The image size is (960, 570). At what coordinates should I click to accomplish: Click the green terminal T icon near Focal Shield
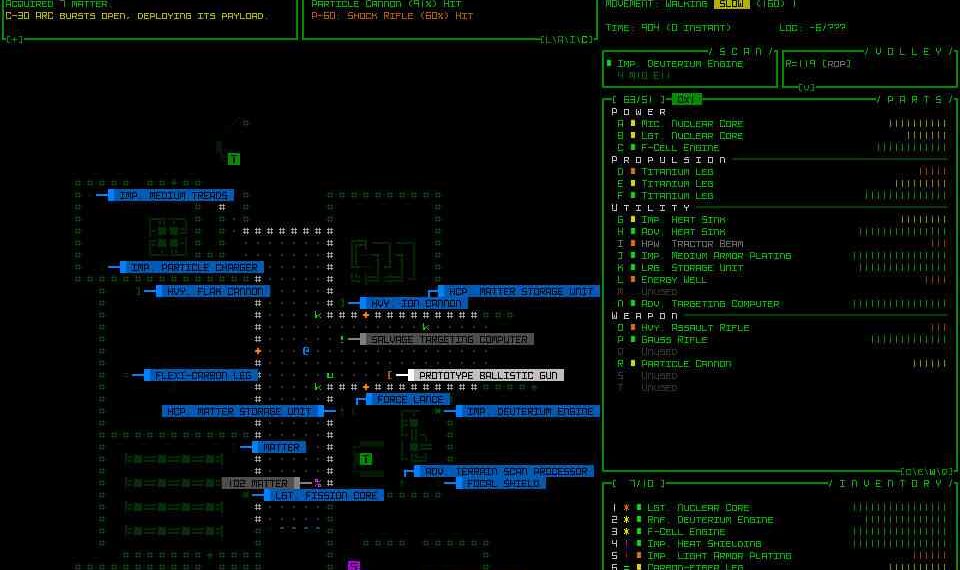(366, 459)
